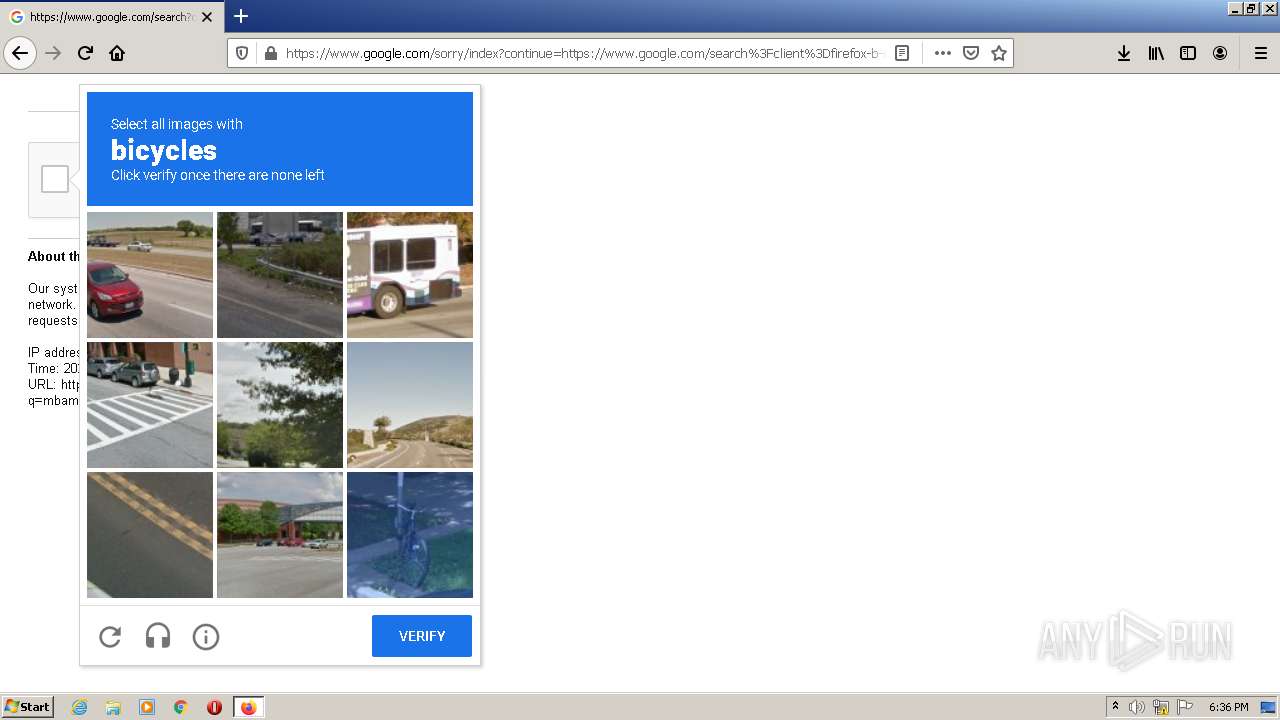
Task: Click the forward navigation arrow
Action: (x=53, y=53)
